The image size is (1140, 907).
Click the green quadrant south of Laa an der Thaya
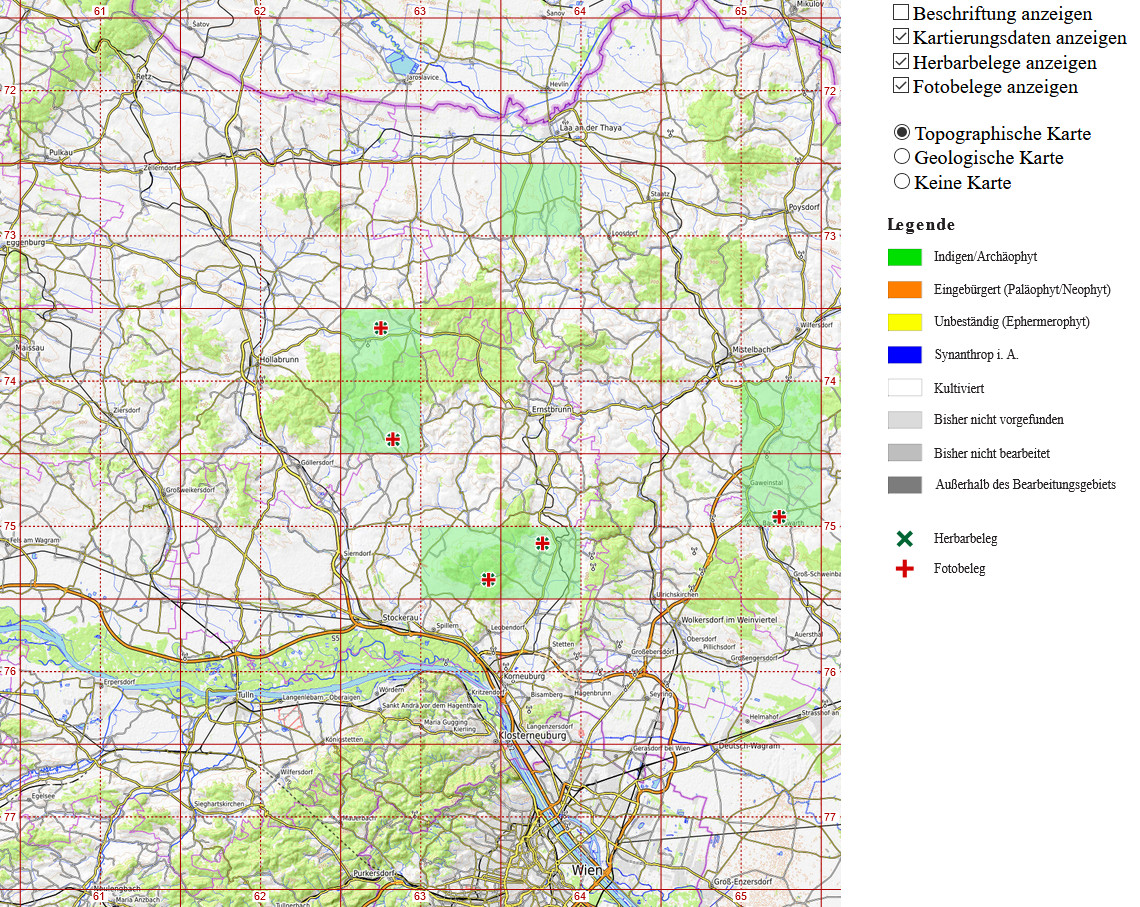pyautogui.click(x=541, y=199)
